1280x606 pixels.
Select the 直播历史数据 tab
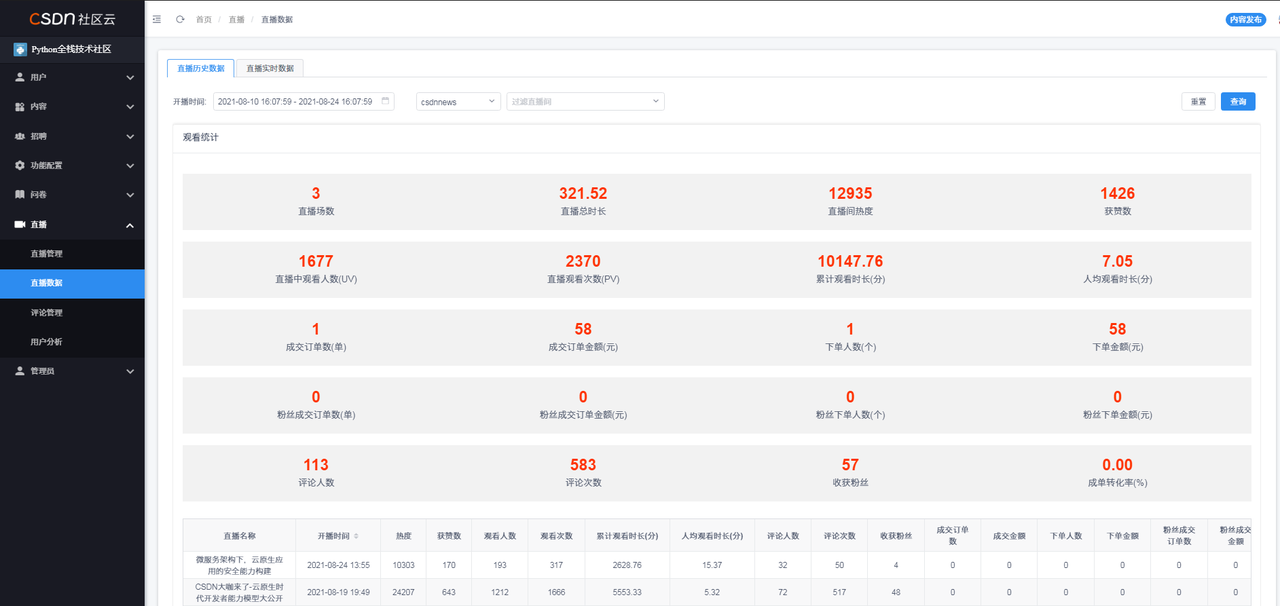(201, 68)
